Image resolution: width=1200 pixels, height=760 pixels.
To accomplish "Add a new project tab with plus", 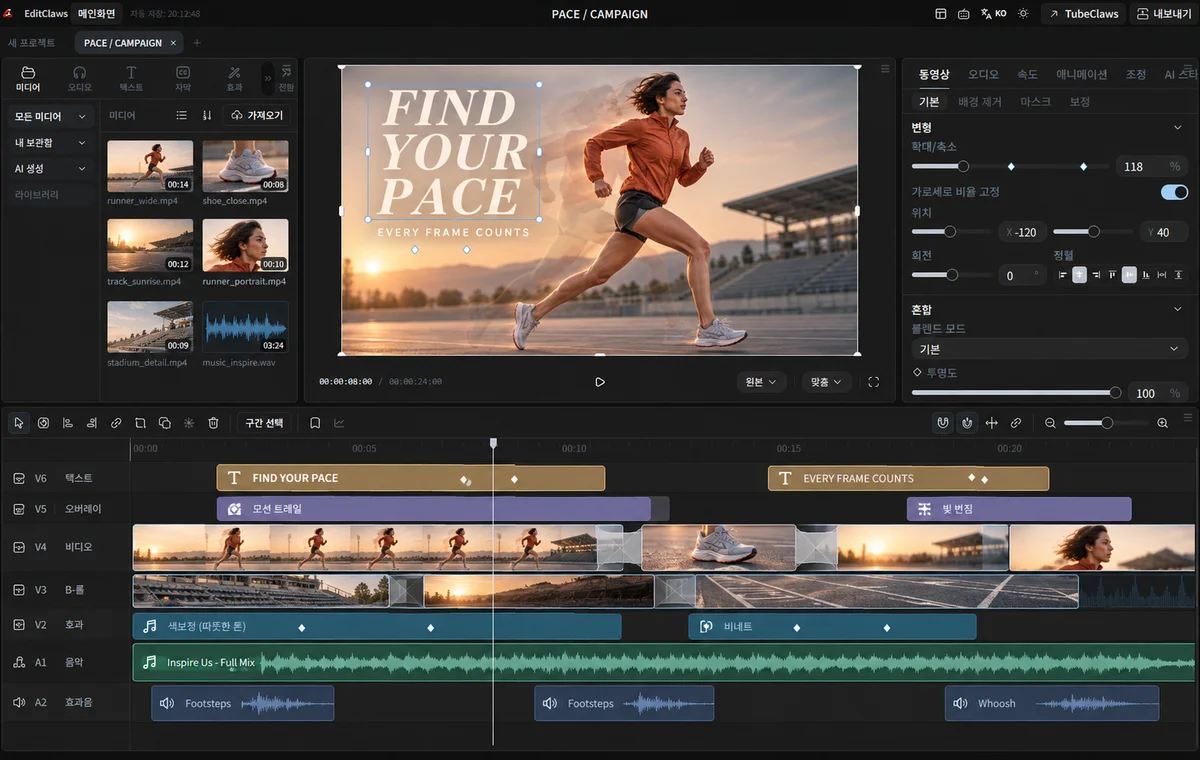I will (x=197, y=43).
